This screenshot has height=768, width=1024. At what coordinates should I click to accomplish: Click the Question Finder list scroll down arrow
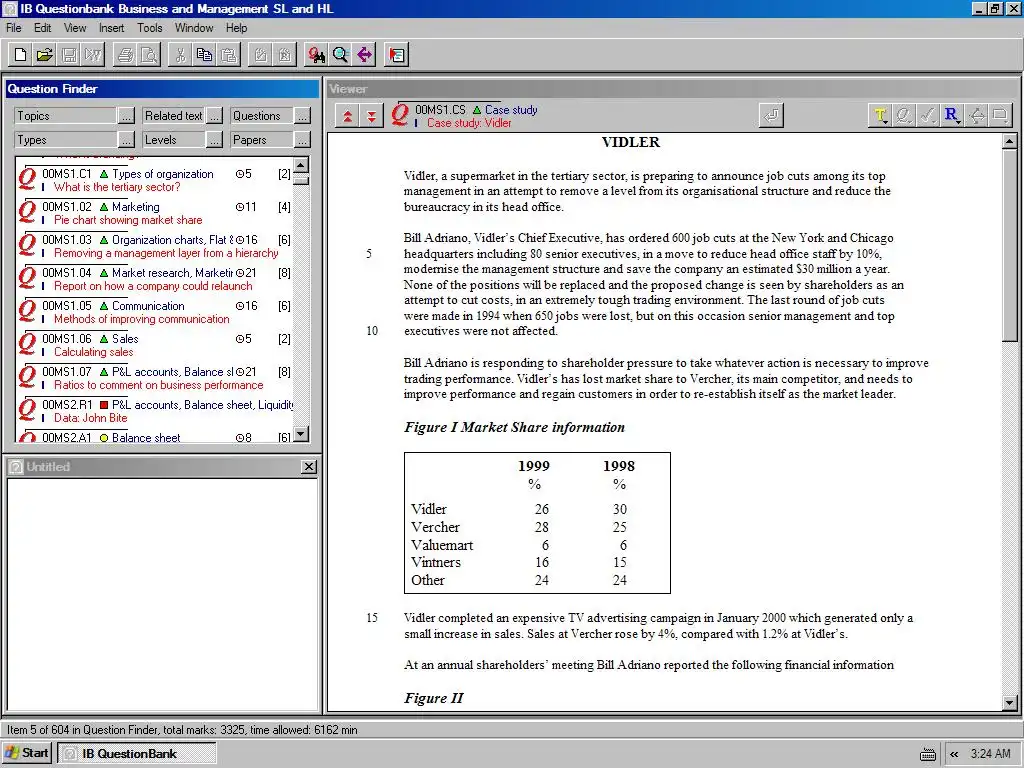[300, 434]
